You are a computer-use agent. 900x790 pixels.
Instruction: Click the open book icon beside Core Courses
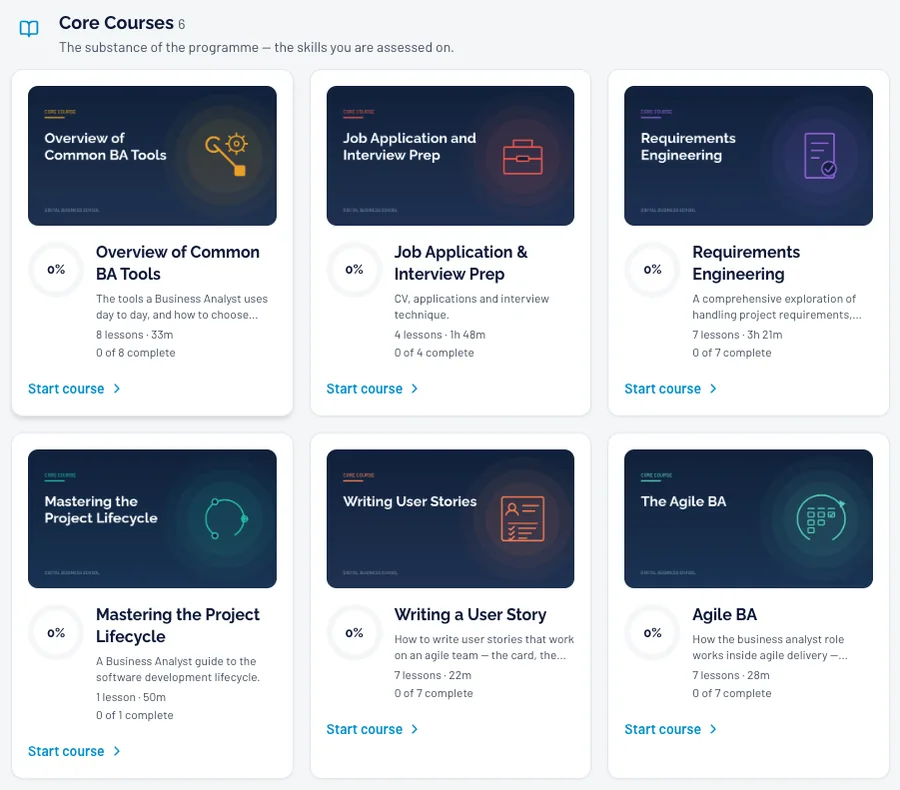coord(29,28)
